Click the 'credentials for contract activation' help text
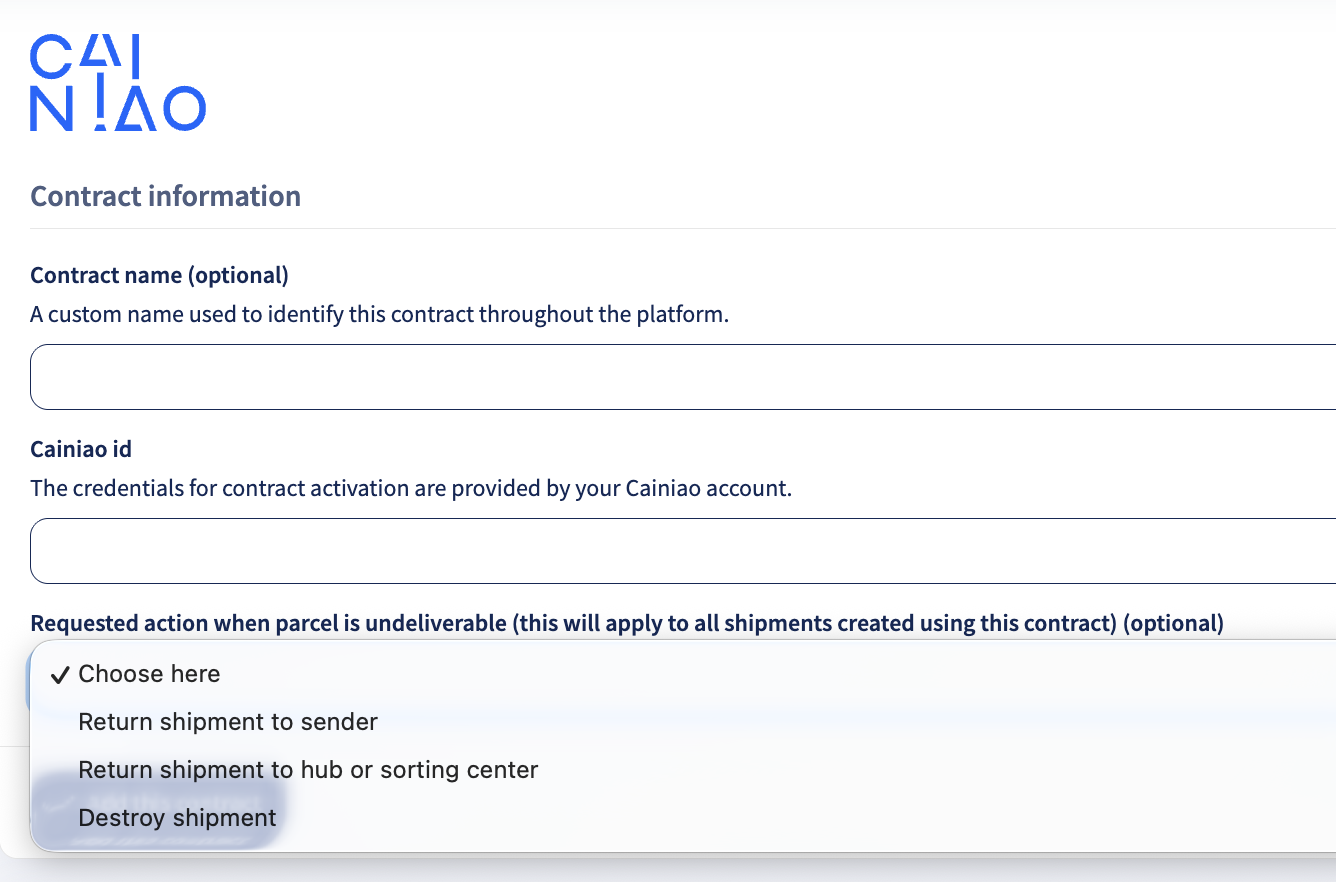The width and height of the screenshot is (1336, 882). [x=411, y=489]
